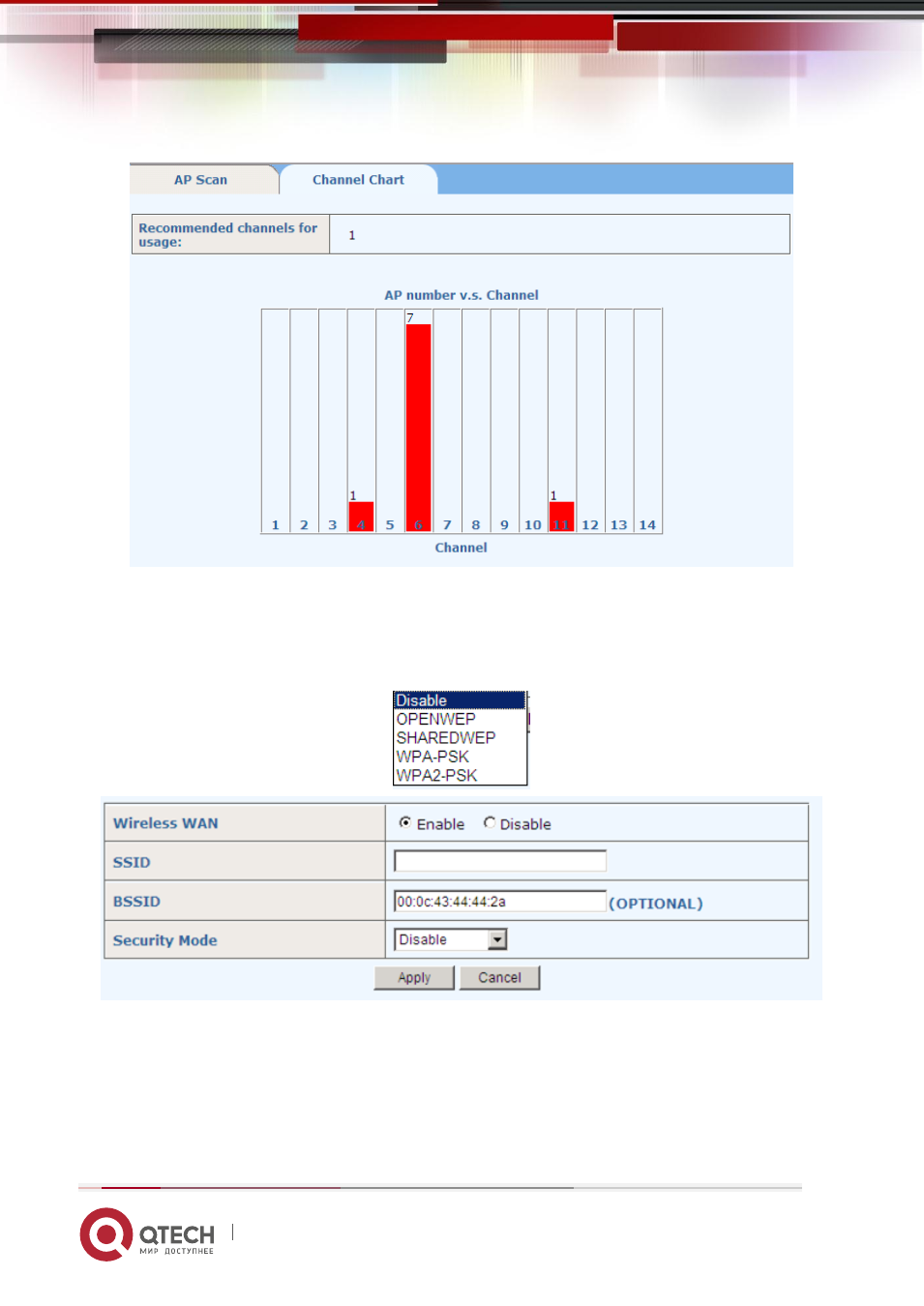Click channel label 8 on chart axis
This screenshot has width=924, height=1306.
pos(476,525)
